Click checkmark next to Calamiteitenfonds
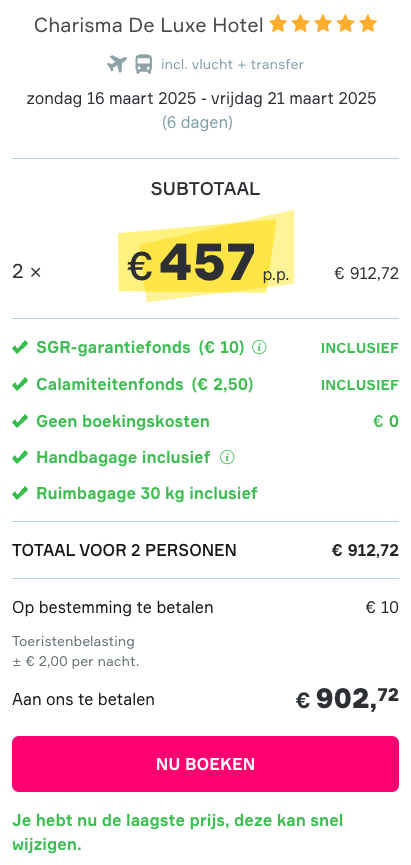This screenshot has height=865, width=411. coord(20,385)
